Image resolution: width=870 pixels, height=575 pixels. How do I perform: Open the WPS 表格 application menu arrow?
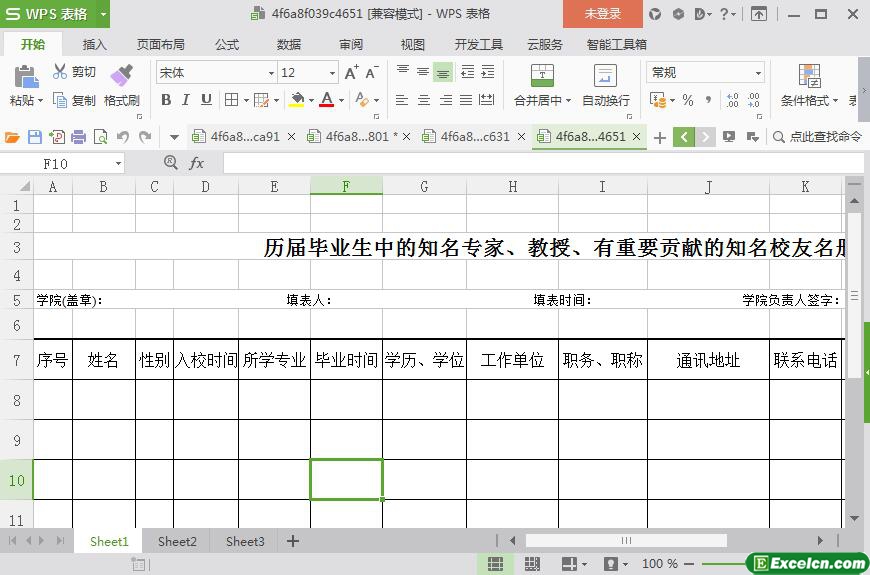[x=103, y=14]
